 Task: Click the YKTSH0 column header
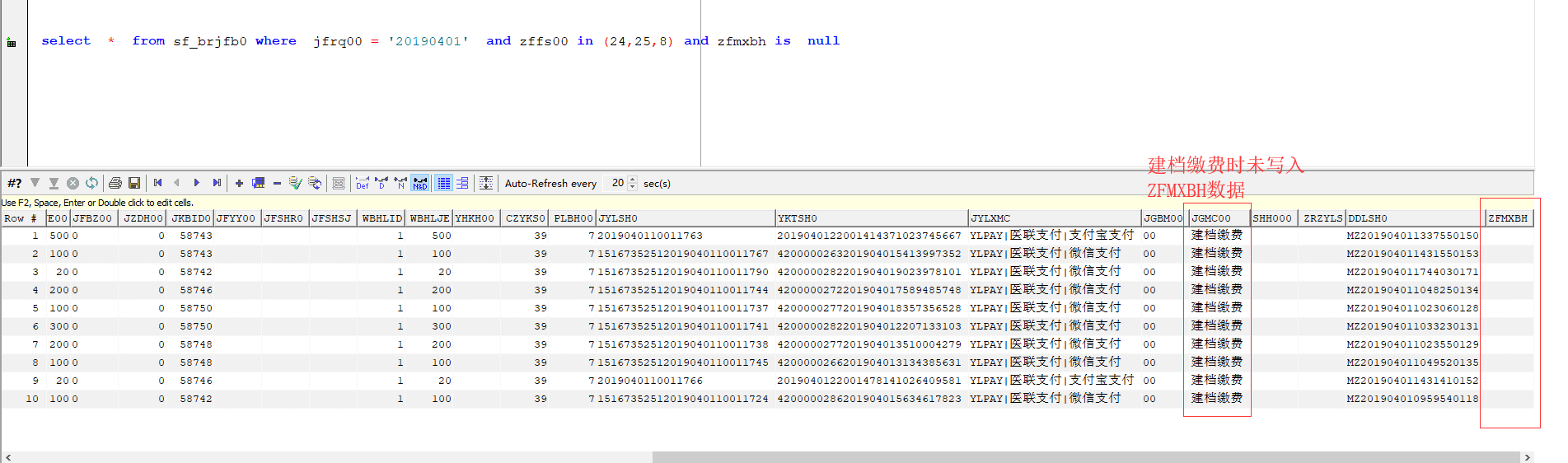click(x=871, y=218)
